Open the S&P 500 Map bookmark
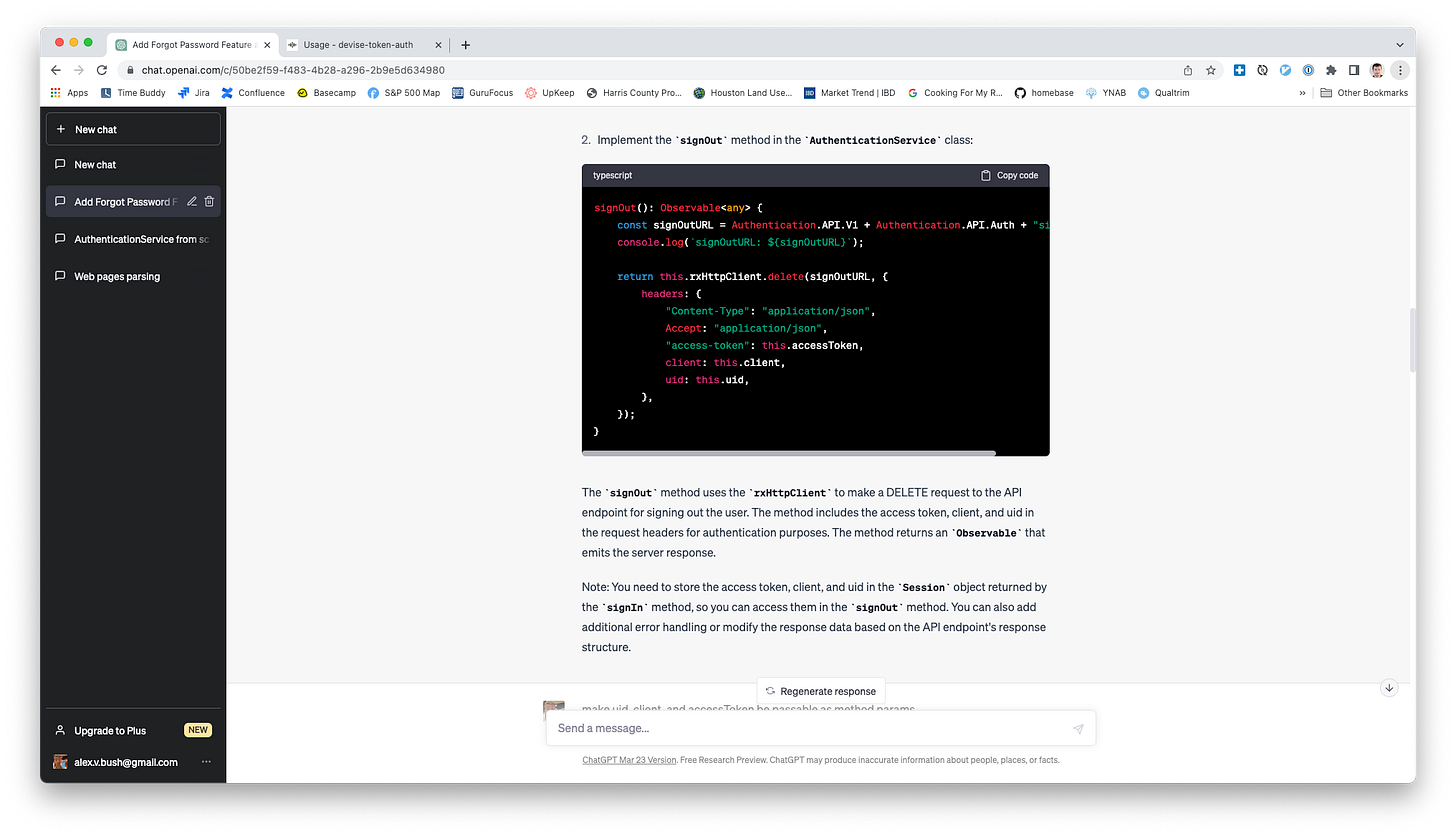 pos(404,93)
